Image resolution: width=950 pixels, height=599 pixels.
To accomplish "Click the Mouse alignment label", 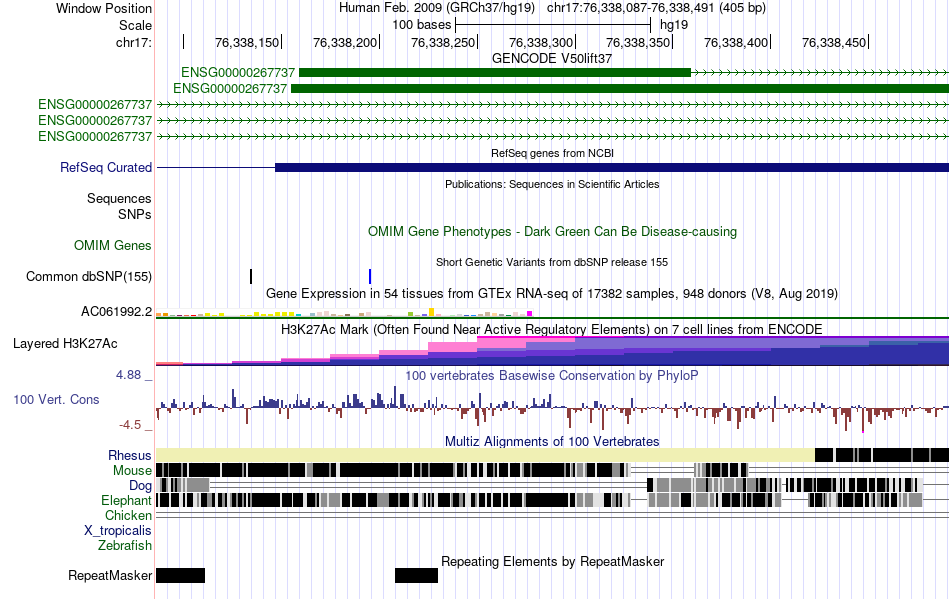I will pos(132,471).
